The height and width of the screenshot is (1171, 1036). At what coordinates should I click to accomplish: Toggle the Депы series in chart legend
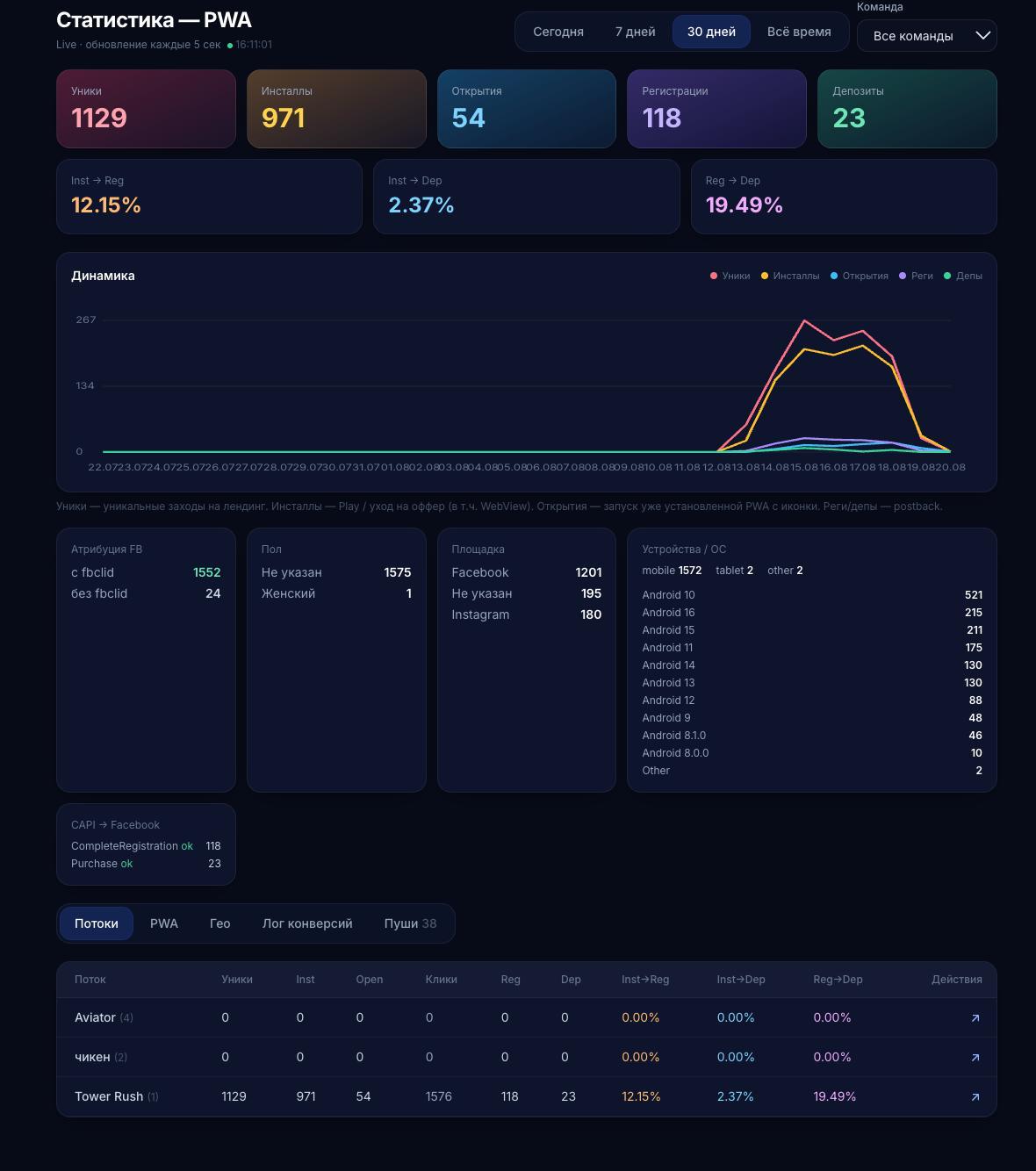pyautogui.click(x=963, y=276)
